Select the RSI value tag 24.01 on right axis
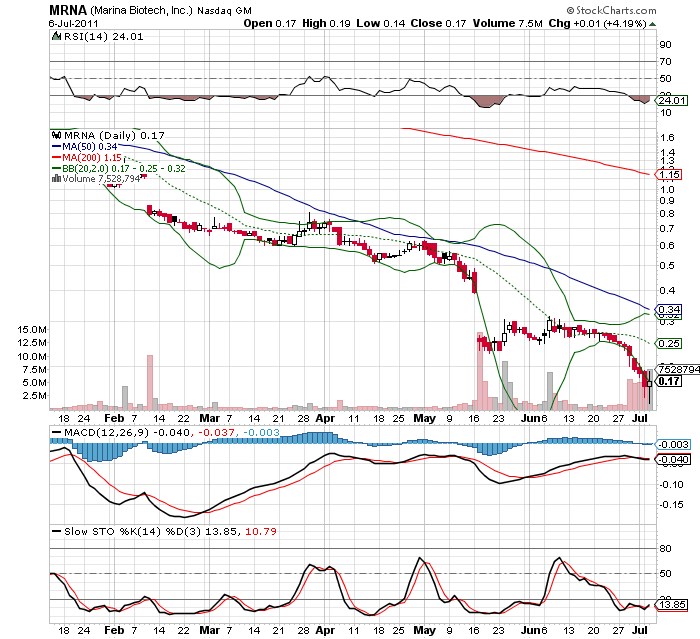 tap(672, 100)
